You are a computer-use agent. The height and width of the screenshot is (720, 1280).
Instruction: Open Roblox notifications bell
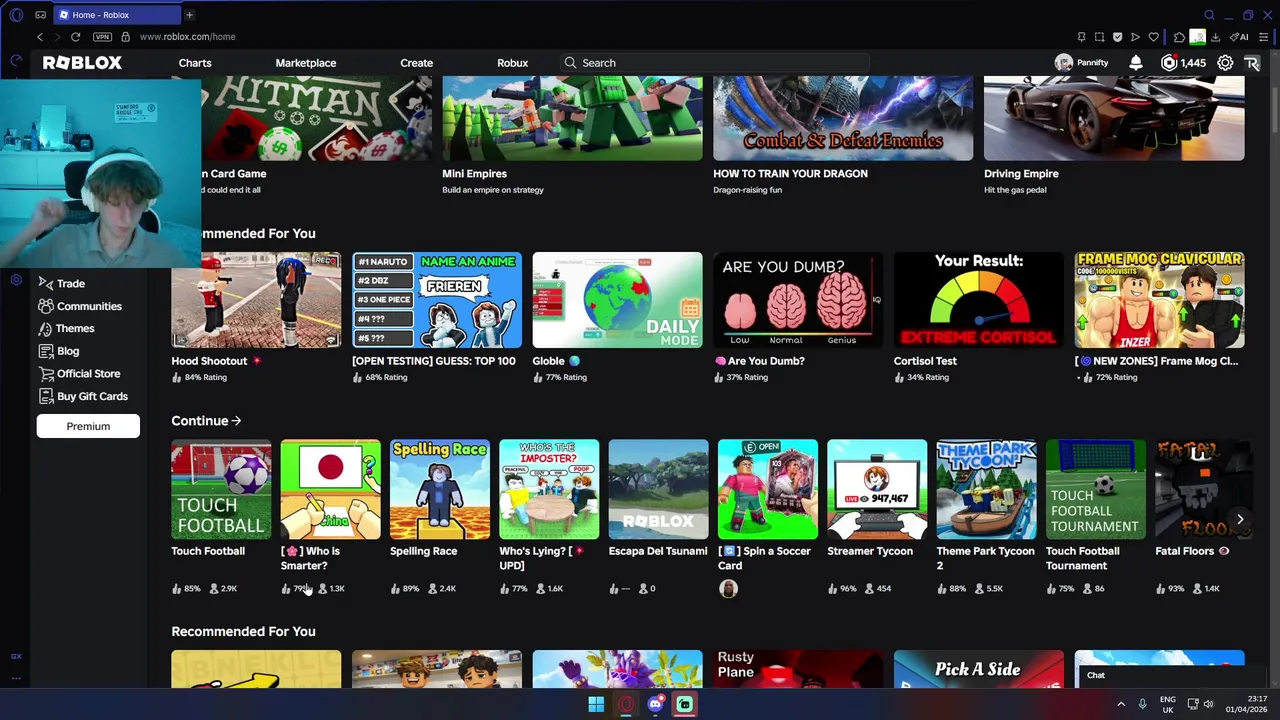click(x=1136, y=63)
